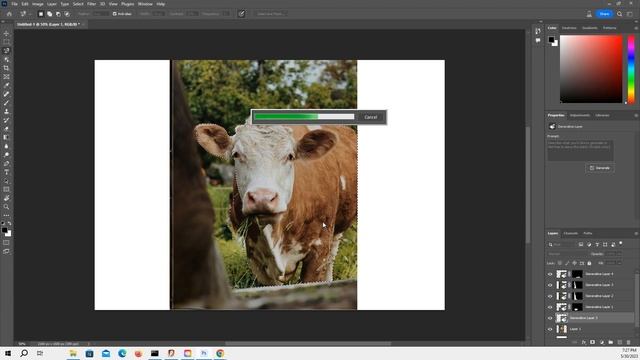Open the File menu

click(x=14, y=4)
